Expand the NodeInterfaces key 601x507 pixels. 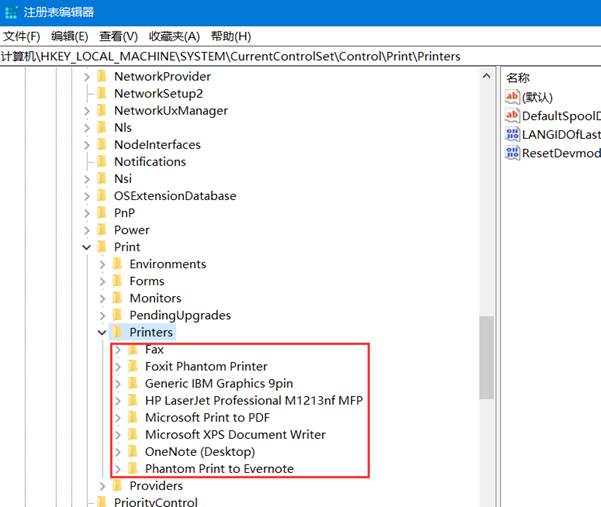click(87, 145)
